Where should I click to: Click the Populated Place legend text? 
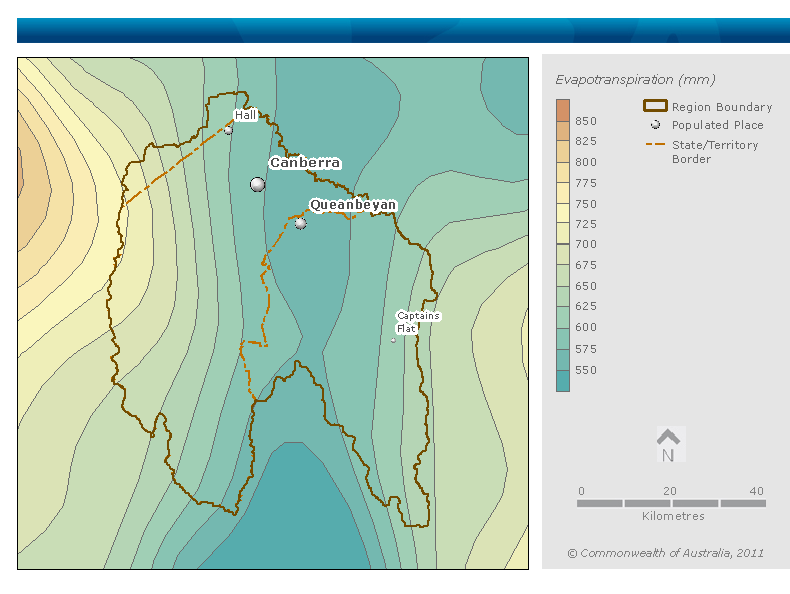click(x=717, y=125)
